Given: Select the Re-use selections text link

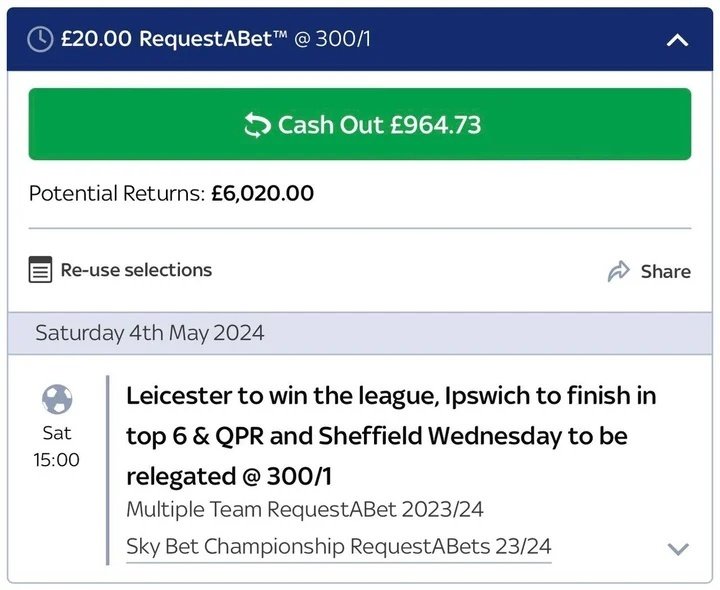Looking at the screenshot, I should (136, 270).
